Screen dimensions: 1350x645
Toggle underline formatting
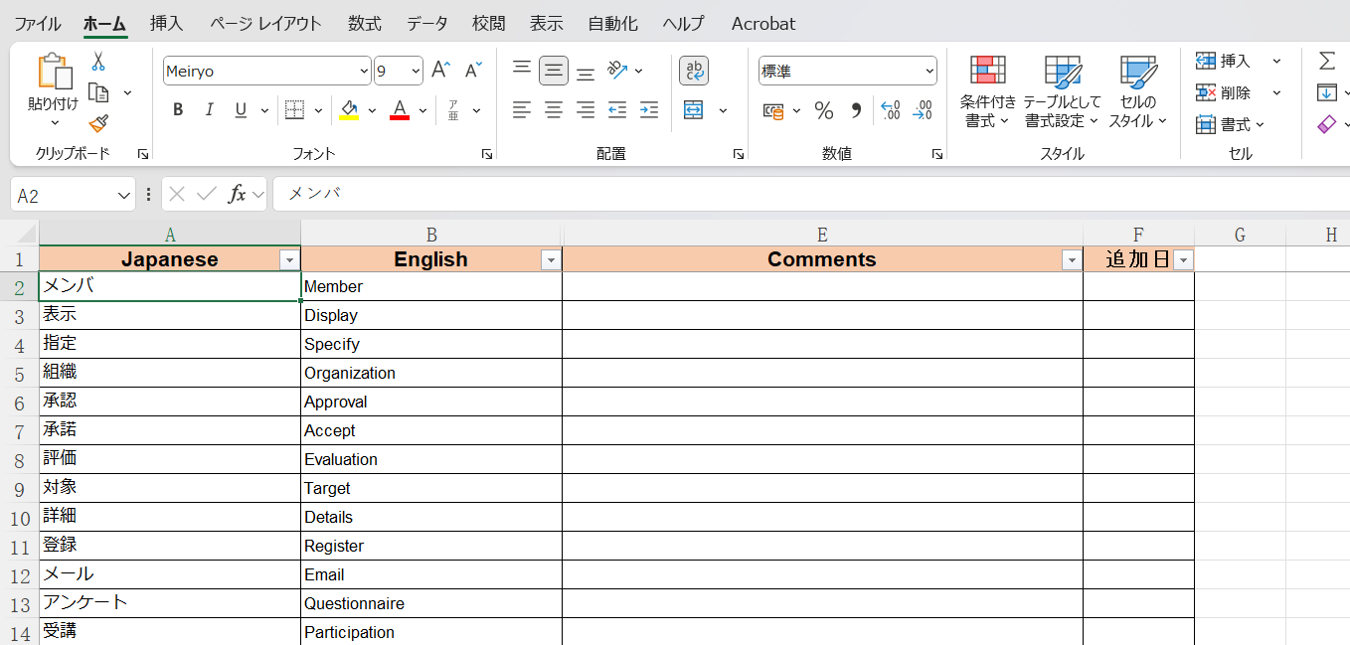[x=240, y=110]
